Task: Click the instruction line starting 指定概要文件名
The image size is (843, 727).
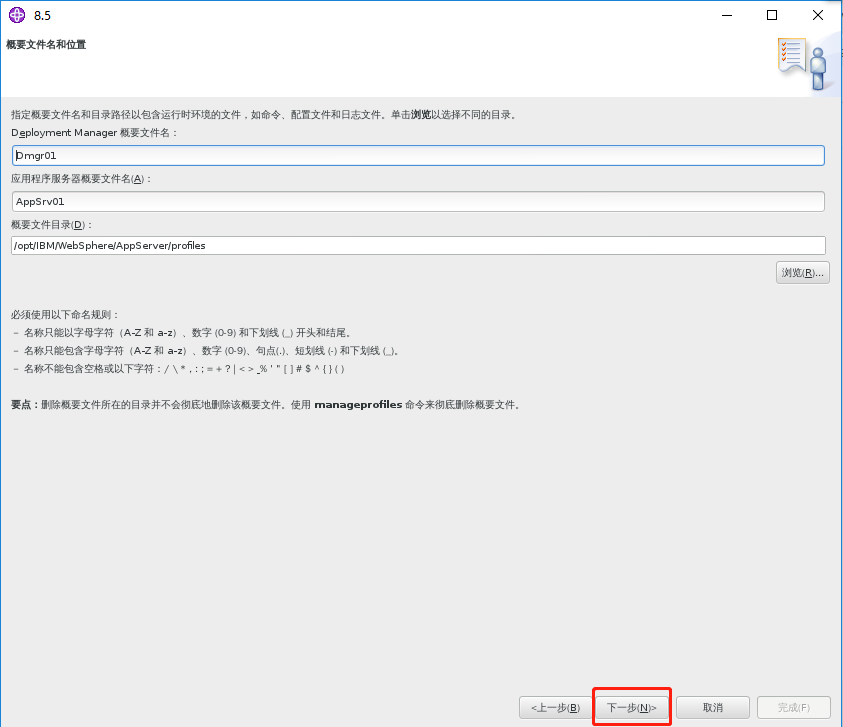Action: (x=265, y=115)
